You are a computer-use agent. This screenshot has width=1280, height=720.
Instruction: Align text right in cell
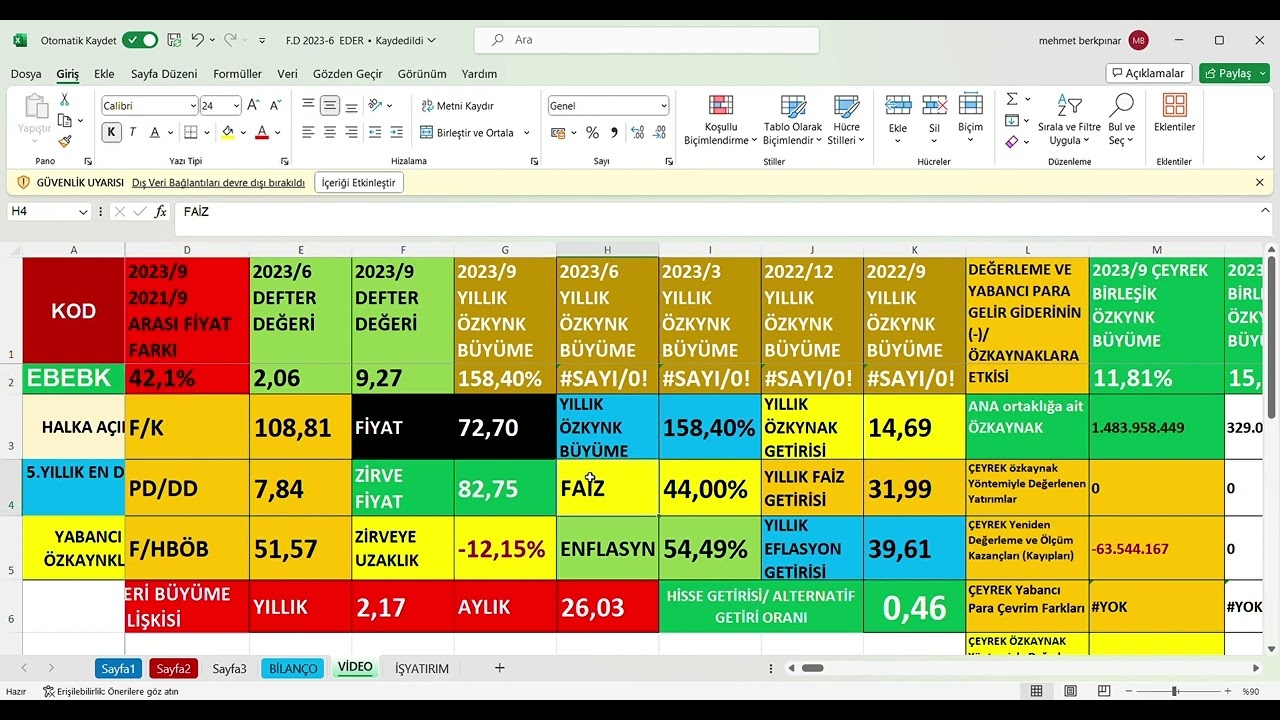pyautogui.click(x=351, y=132)
